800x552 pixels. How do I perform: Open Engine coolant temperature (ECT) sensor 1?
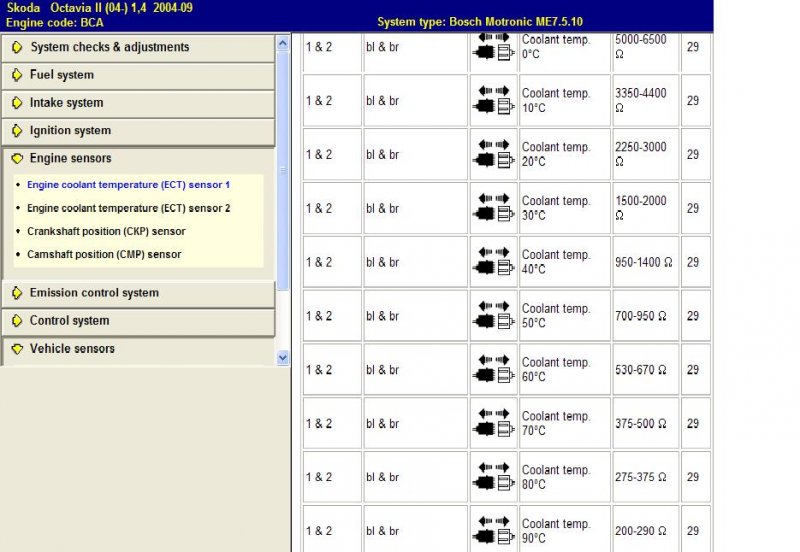pos(129,185)
